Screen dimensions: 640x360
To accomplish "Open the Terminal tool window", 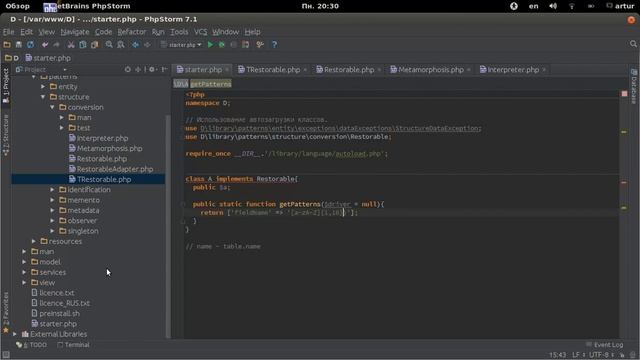I will 73,345.
